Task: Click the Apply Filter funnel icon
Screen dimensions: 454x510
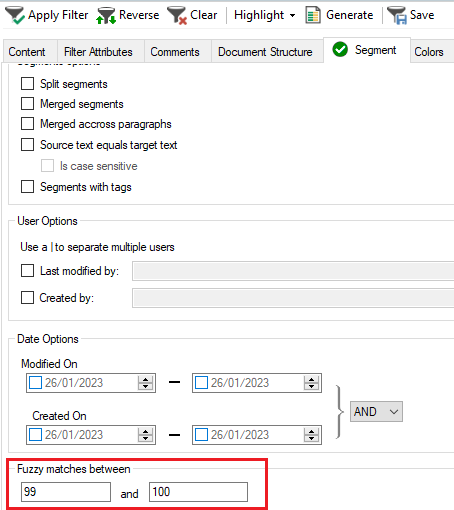Action: 15,15
